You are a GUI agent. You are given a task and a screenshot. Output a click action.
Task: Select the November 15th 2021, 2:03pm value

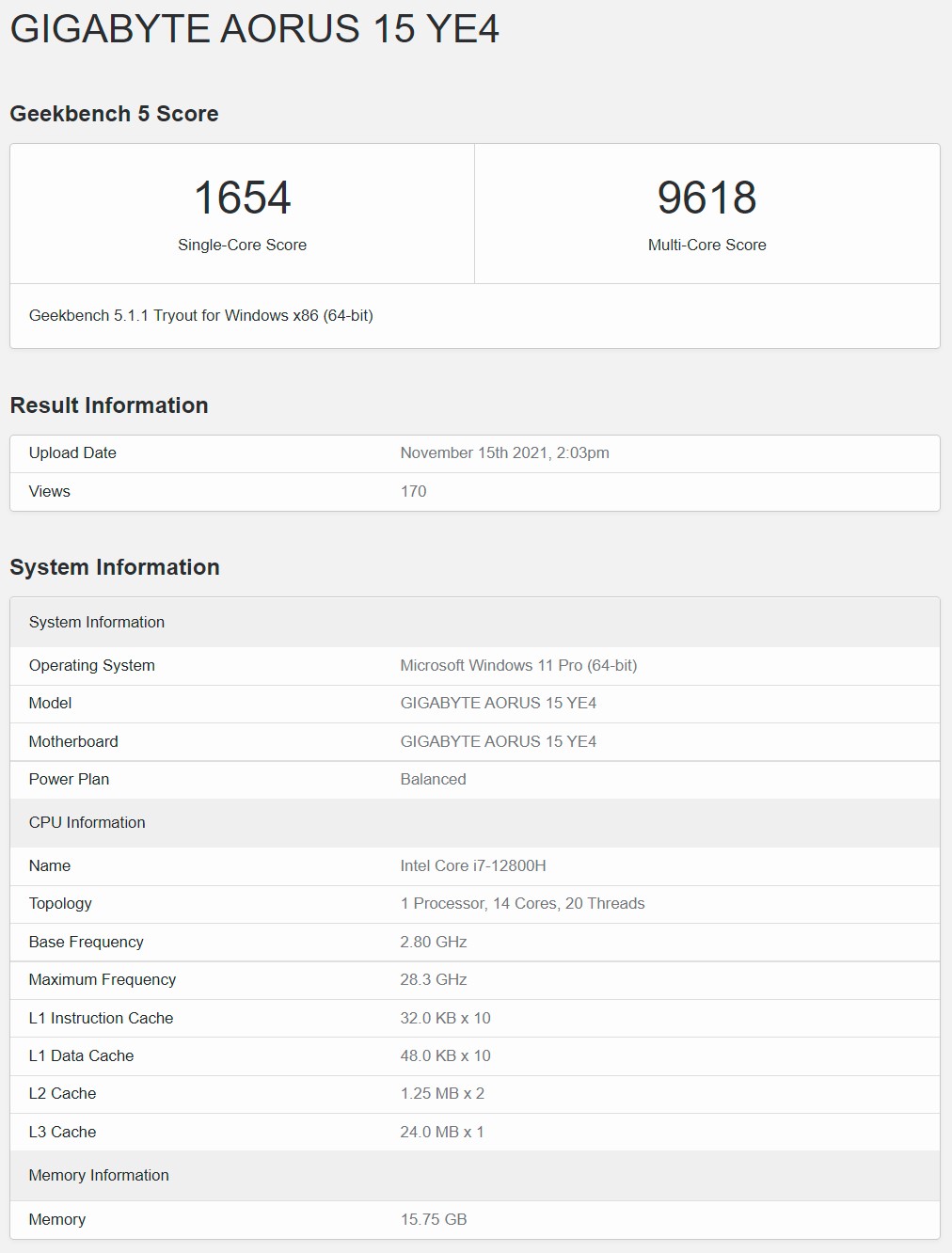click(x=505, y=452)
